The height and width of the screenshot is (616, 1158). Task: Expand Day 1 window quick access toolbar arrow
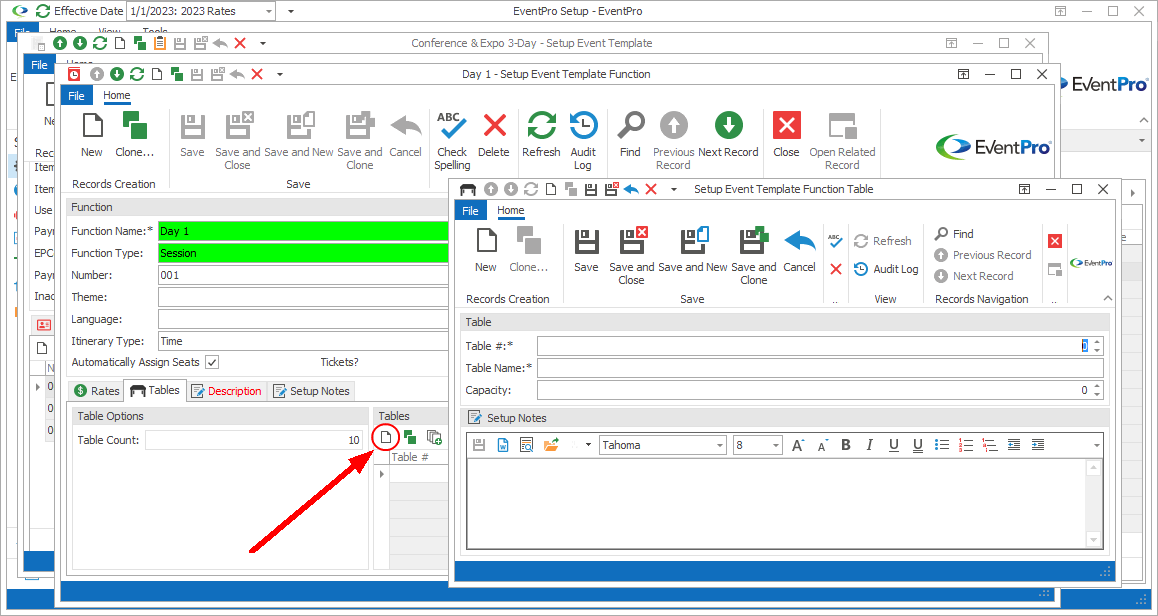pyautogui.click(x=280, y=74)
